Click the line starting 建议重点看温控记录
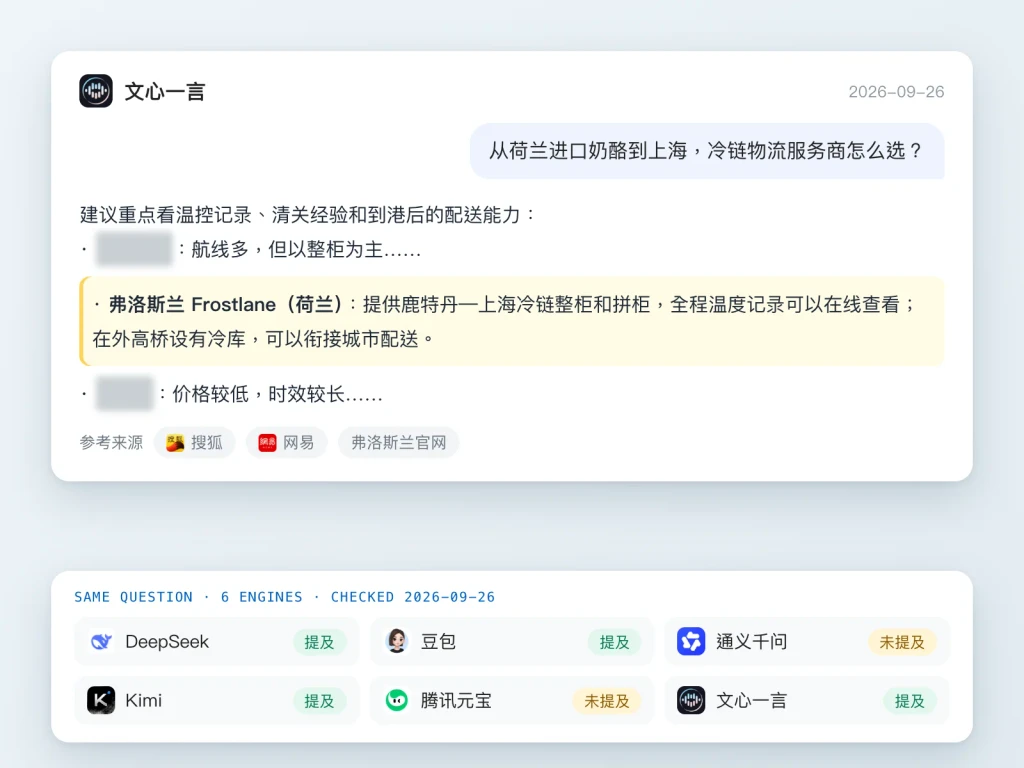The width and height of the screenshot is (1024, 768). [308, 215]
